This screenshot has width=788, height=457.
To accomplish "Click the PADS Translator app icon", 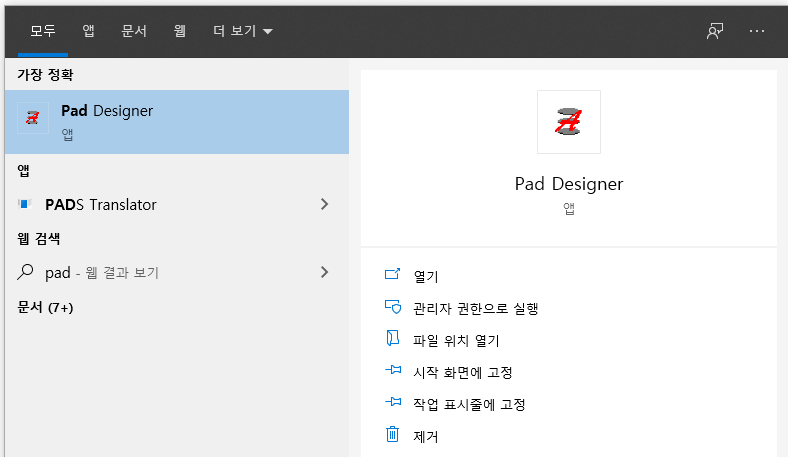I will coord(24,204).
